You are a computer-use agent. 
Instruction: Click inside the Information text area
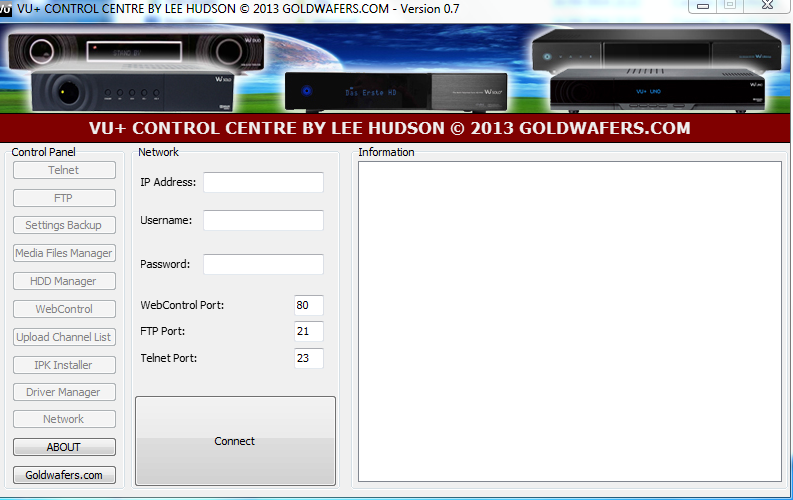click(x=570, y=322)
